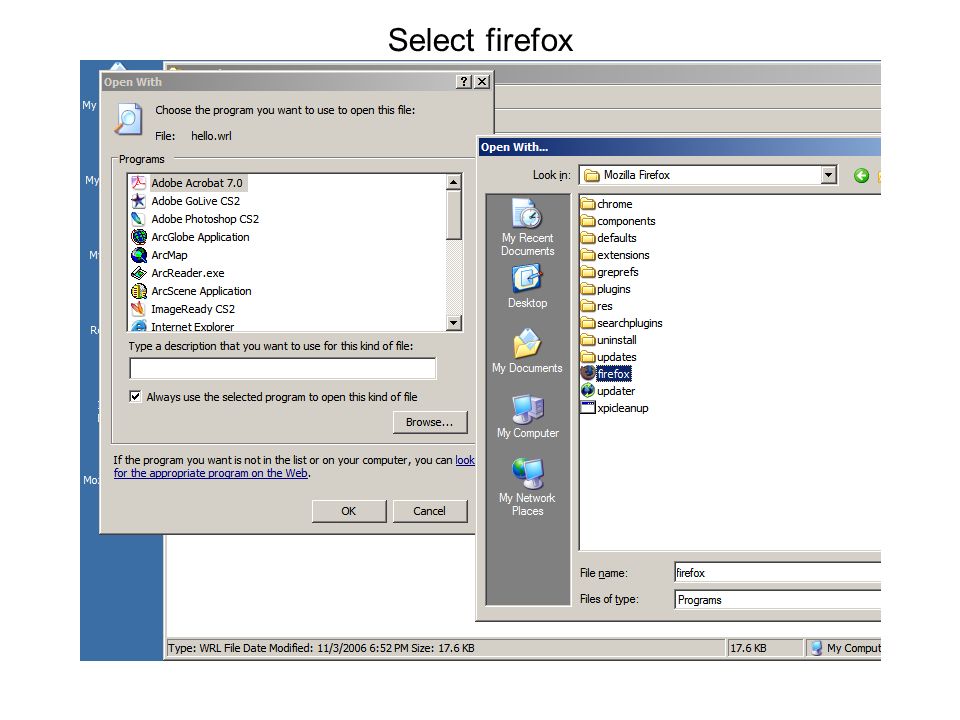
Task: Select the chrome folder
Action: click(x=607, y=204)
